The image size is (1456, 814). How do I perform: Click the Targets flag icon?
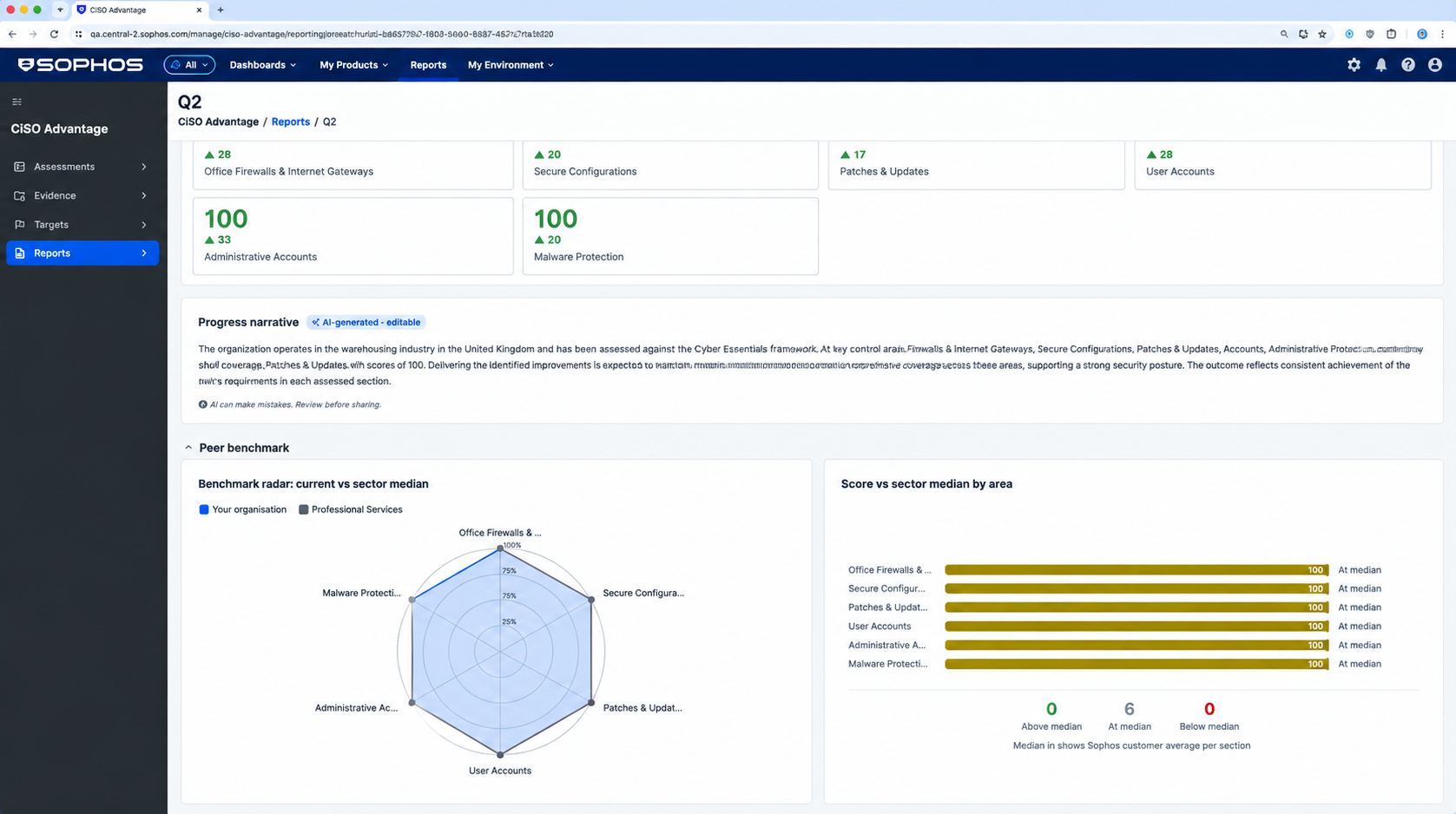[19, 224]
